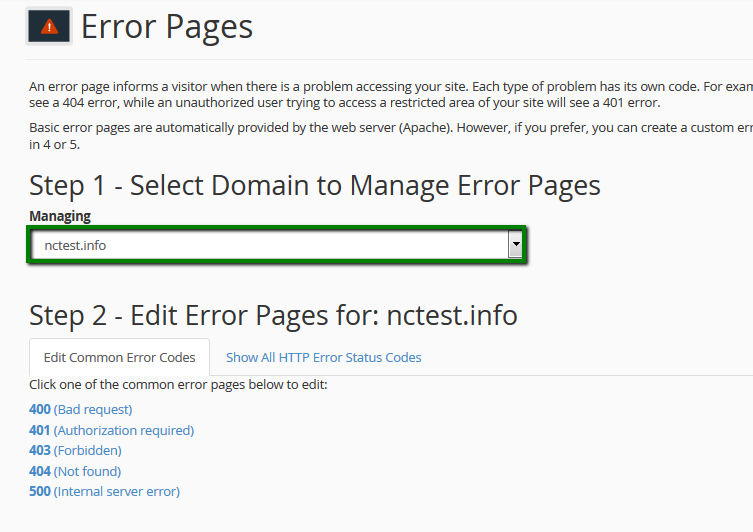Expand the nctest.info selector arrow
The height and width of the screenshot is (532, 753).
515,244
